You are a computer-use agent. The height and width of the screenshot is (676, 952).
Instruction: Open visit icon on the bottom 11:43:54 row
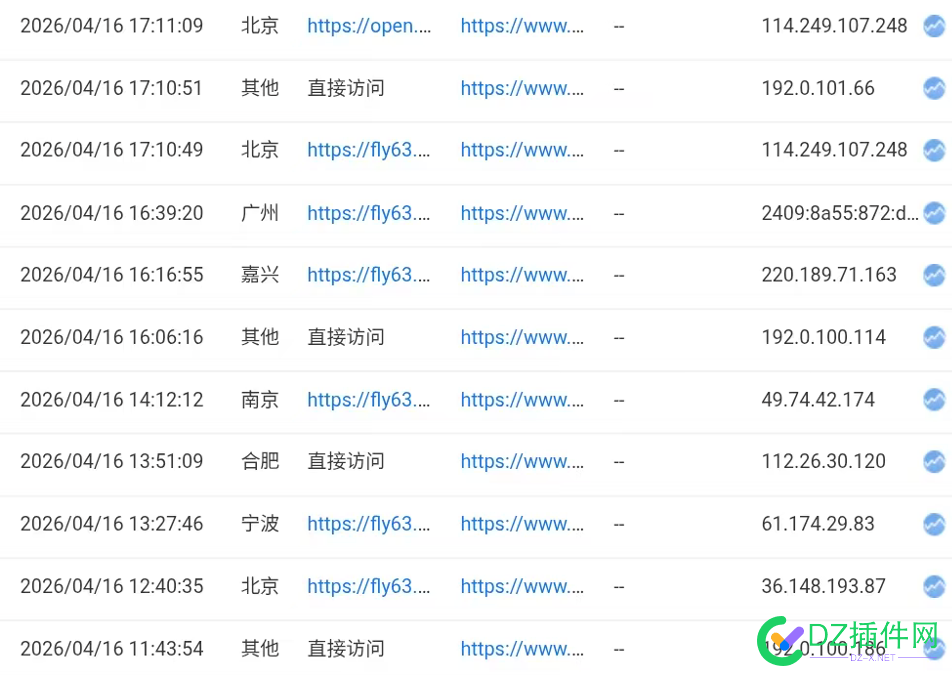click(x=936, y=648)
